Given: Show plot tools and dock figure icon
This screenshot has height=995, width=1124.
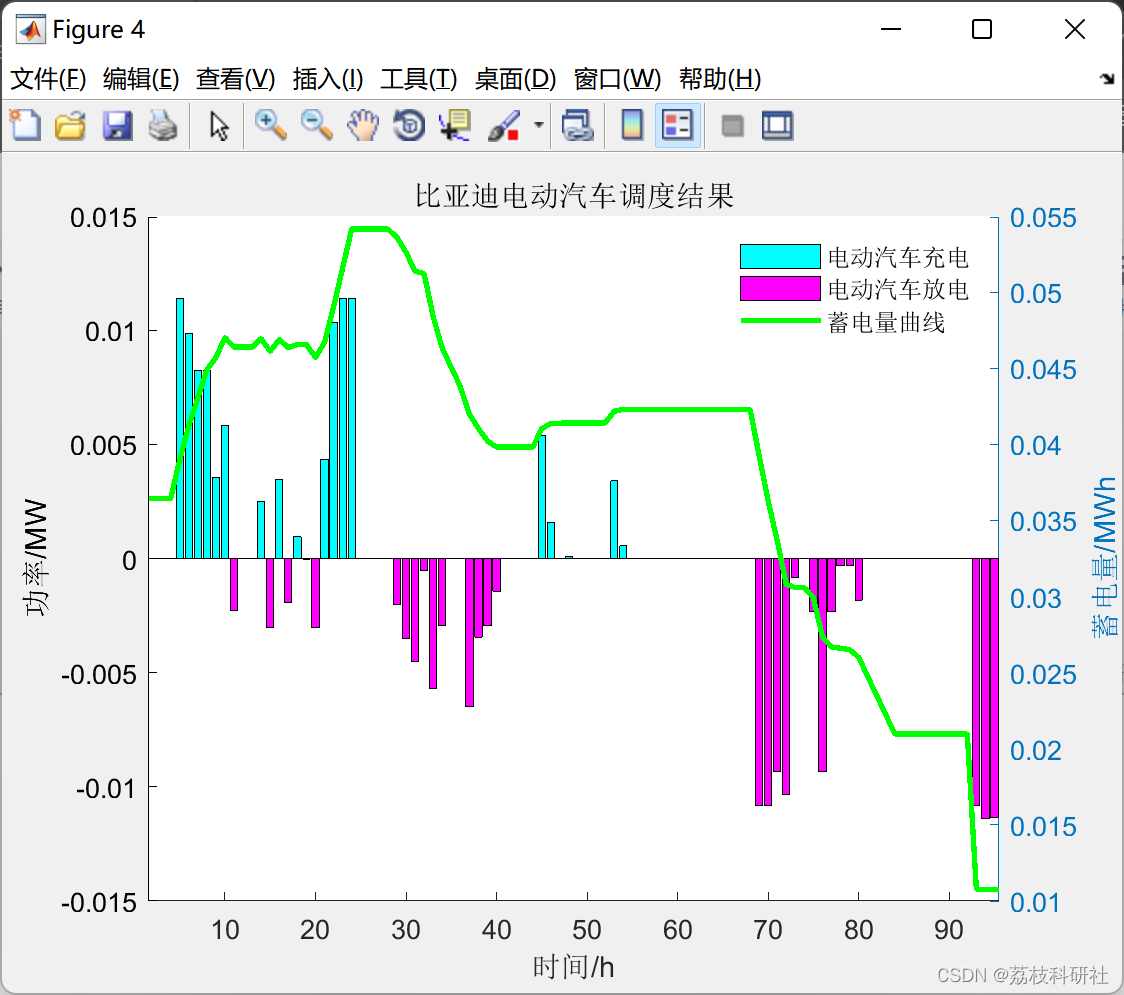Looking at the screenshot, I should coord(777,125).
